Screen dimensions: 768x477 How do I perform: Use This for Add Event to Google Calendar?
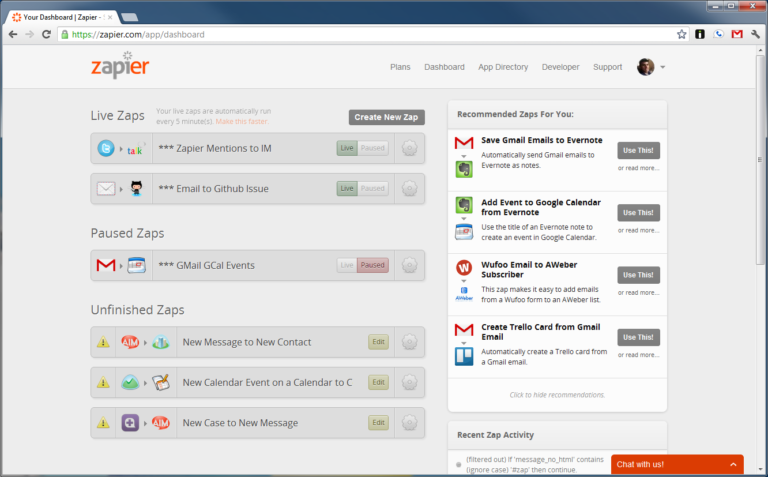[638, 213]
